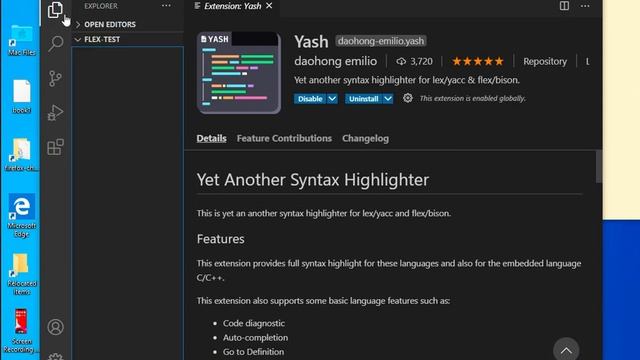Open the Relocated Items desktop folder
This screenshot has height=360, width=640.
(21, 273)
